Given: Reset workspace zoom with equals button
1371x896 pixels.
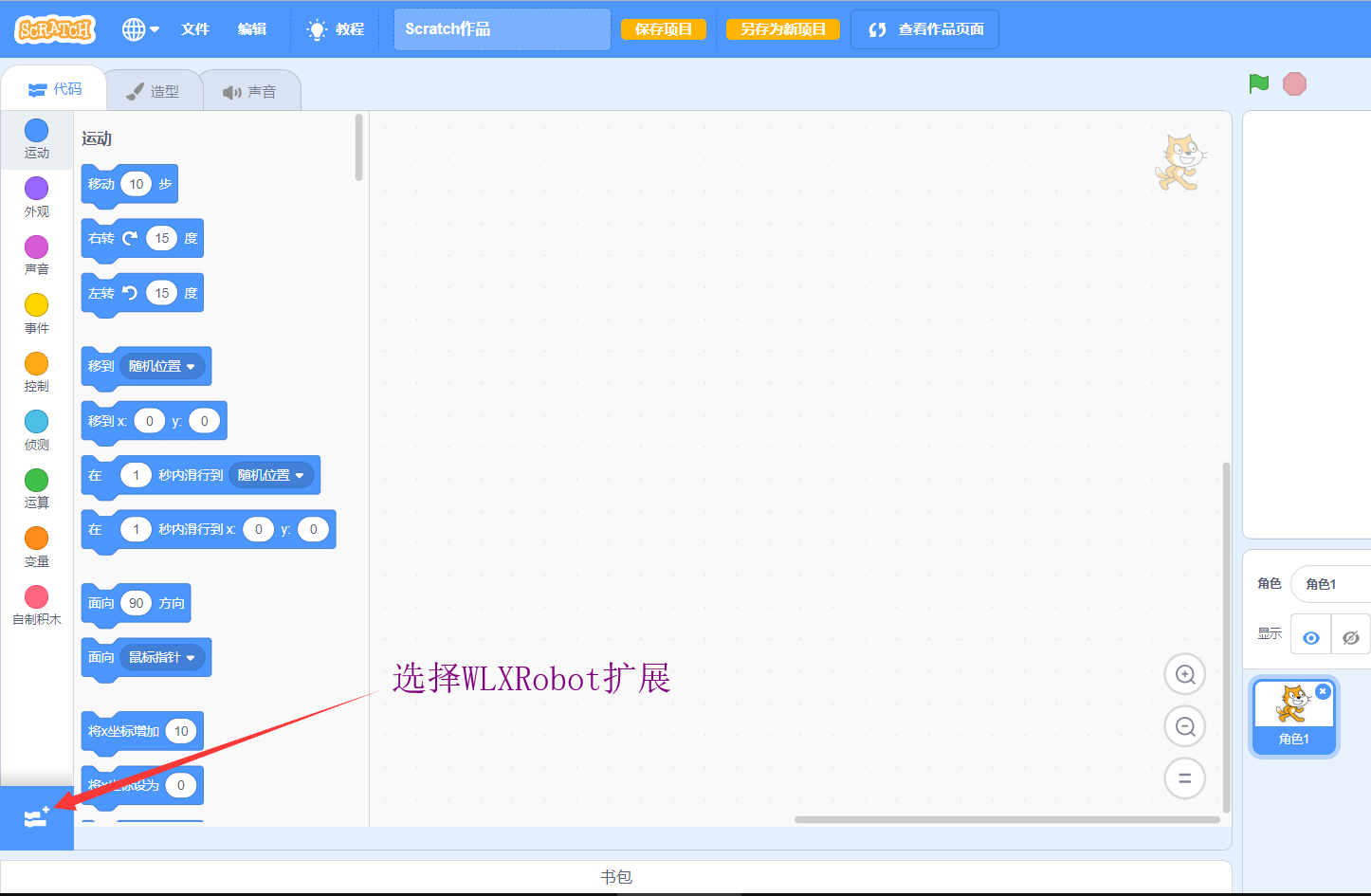Looking at the screenshot, I should (x=1184, y=778).
